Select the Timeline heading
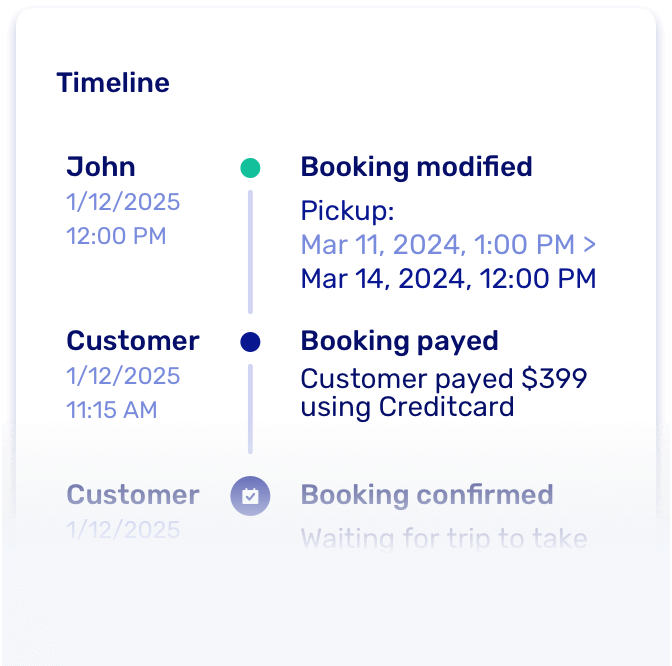This screenshot has width=672, height=666. [x=113, y=83]
